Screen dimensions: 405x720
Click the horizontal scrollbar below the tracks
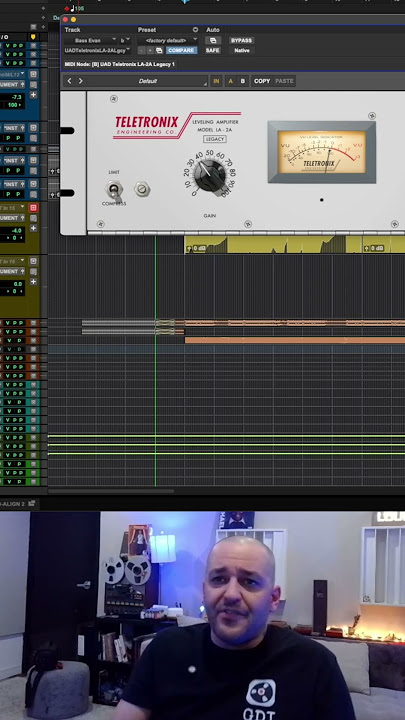click(x=111, y=491)
